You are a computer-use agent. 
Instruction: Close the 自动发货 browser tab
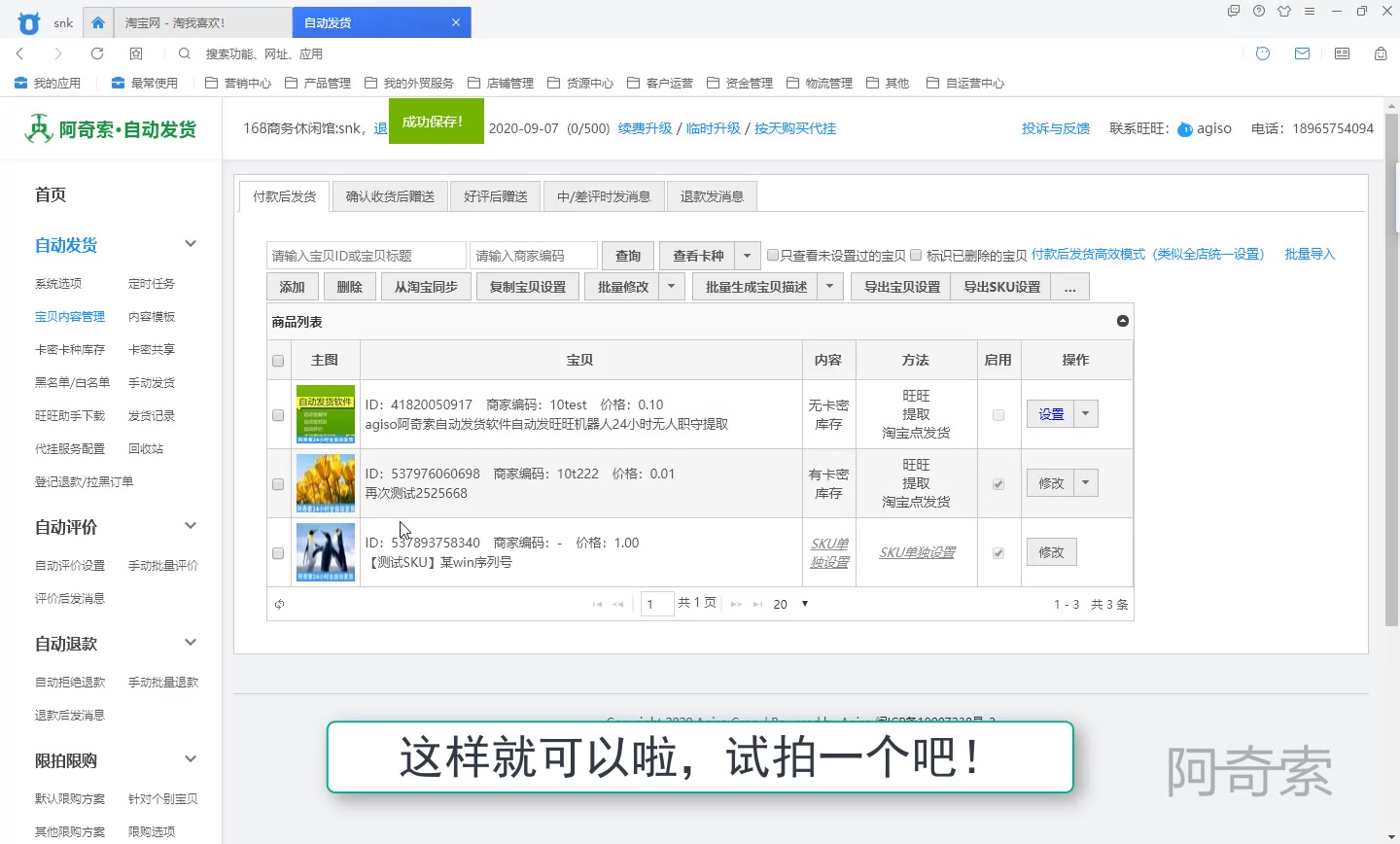(x=456, y=22)
